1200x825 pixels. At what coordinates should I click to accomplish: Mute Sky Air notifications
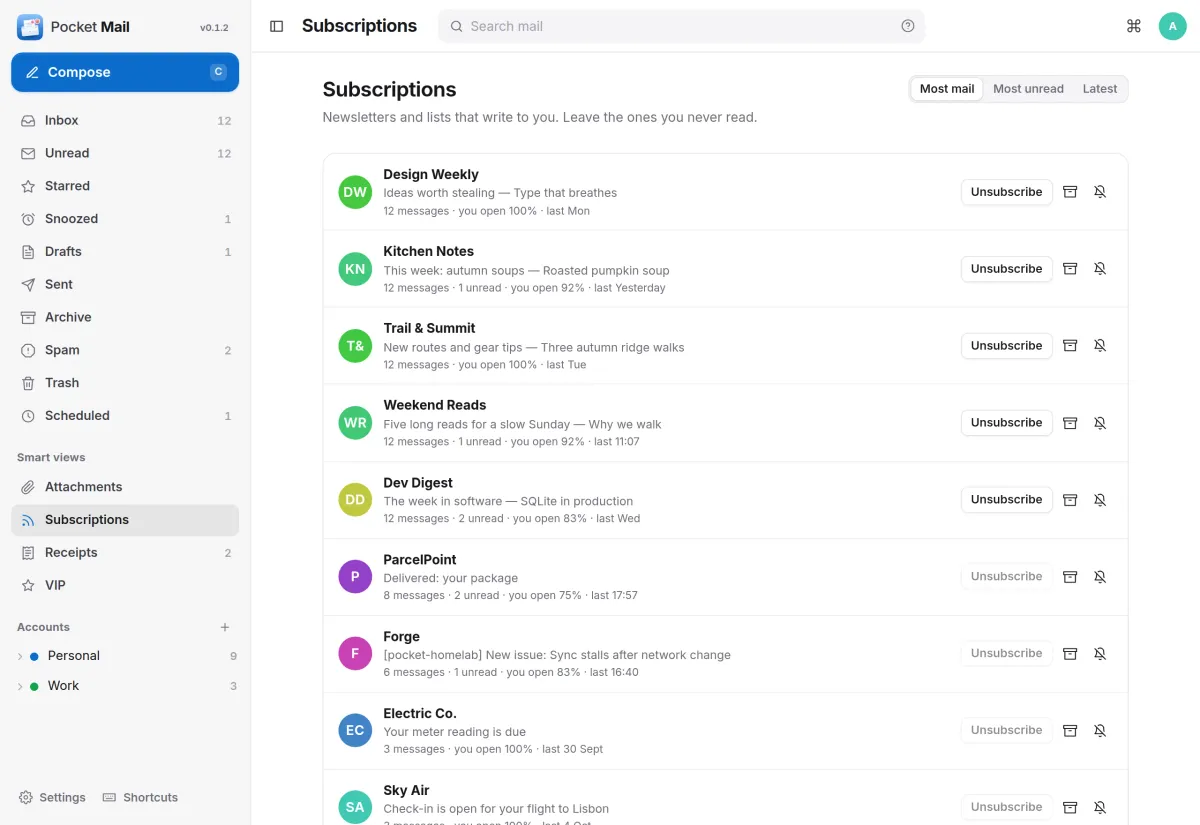[x=1100, y=807]
